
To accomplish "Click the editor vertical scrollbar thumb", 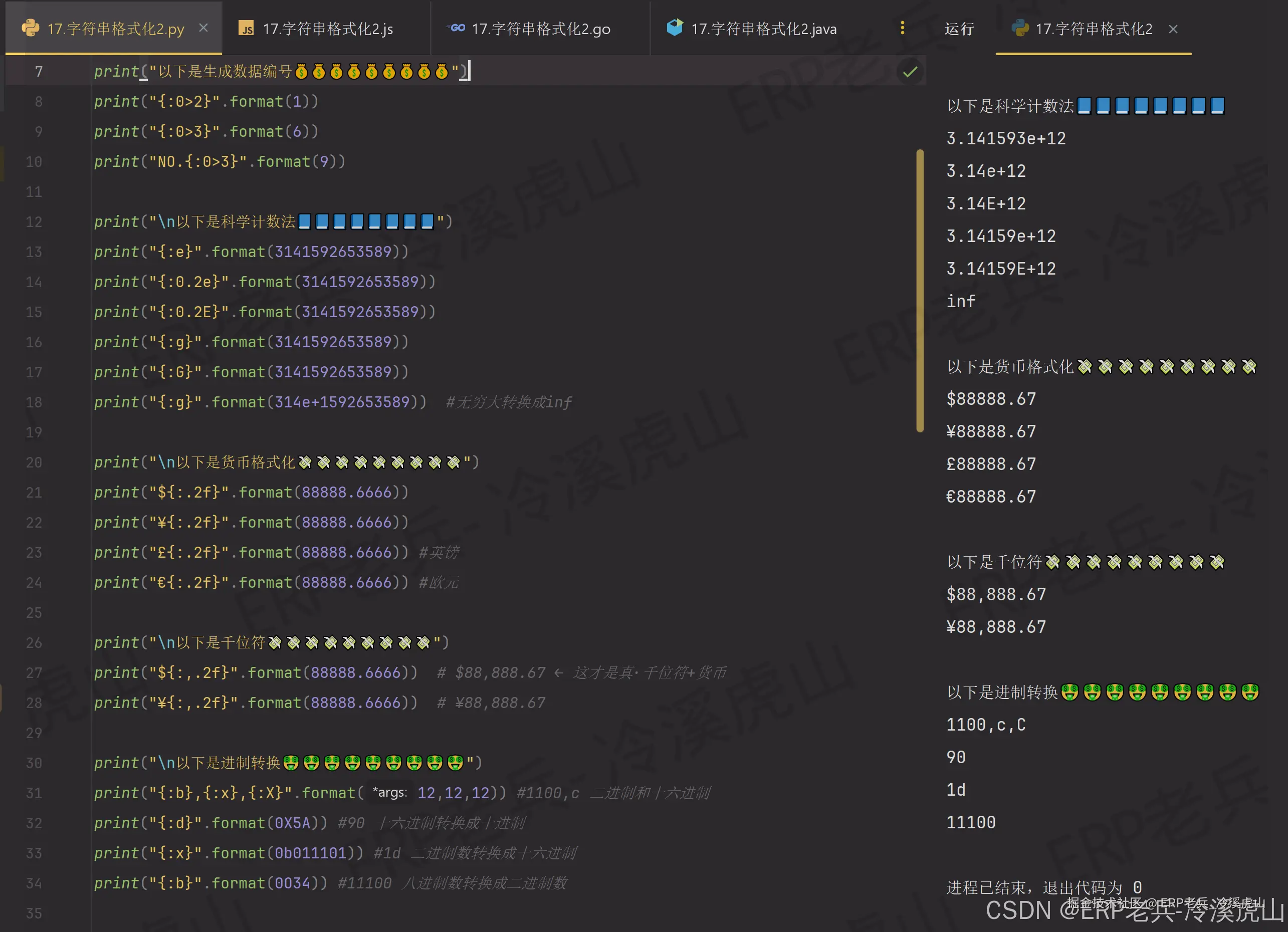I will tap(920, 290).
